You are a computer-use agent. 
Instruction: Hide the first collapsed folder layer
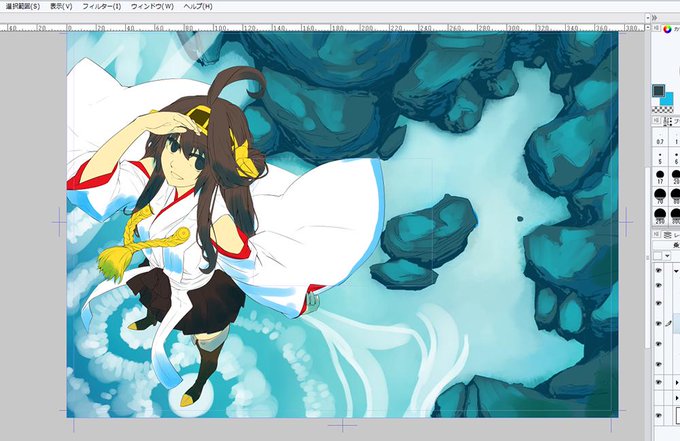click(x=659, y=382)
